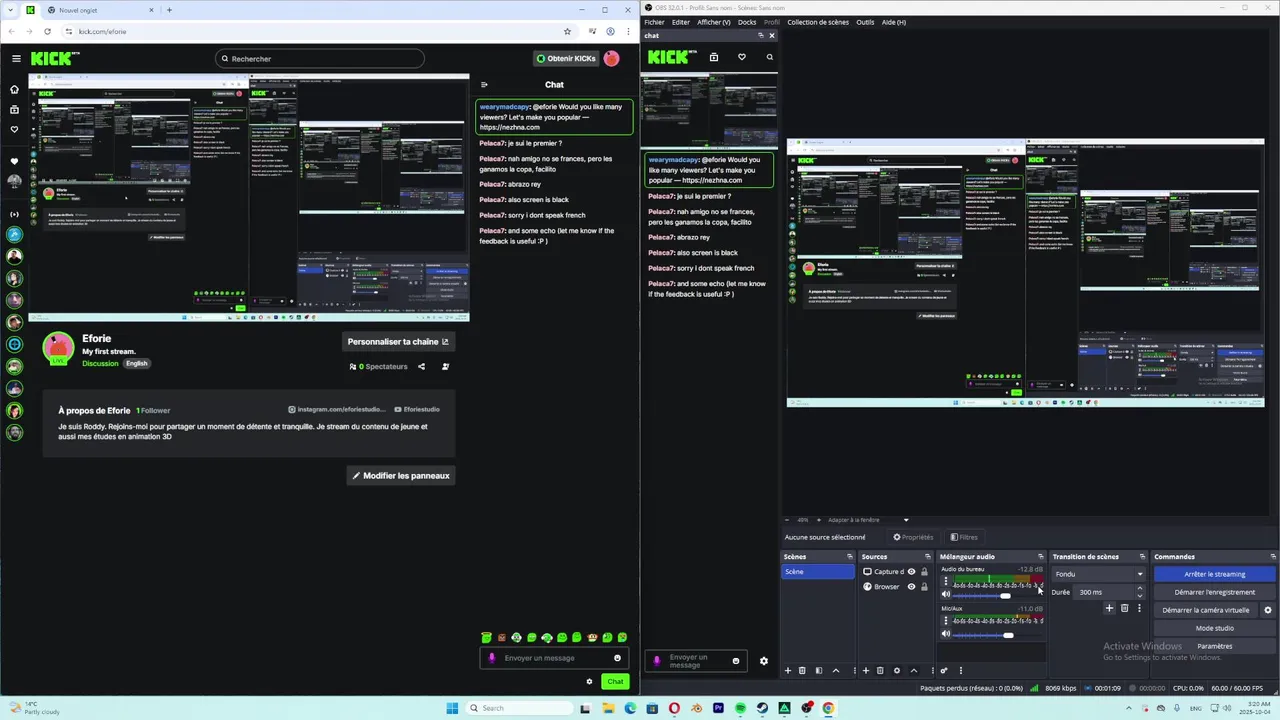Add a new source in OBS
The width and height of the screenshot is (1280, 720).
[x=866, y=670]
